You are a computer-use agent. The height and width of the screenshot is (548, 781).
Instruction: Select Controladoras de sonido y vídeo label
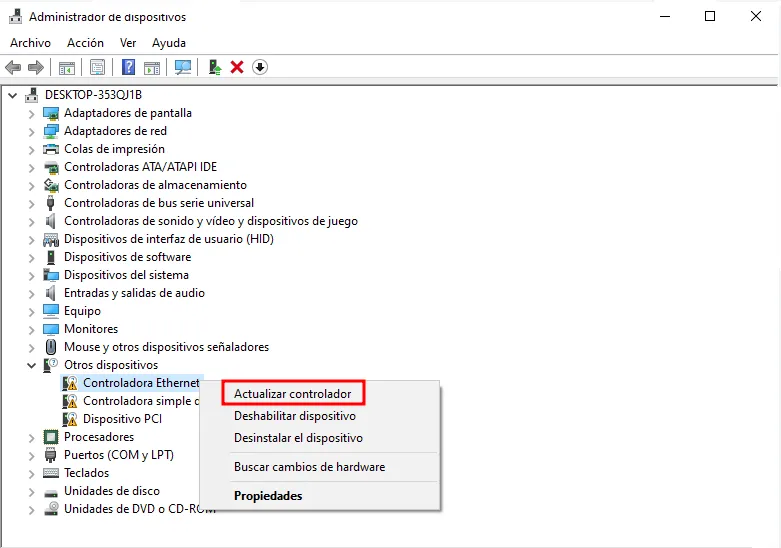coord(211,221)
